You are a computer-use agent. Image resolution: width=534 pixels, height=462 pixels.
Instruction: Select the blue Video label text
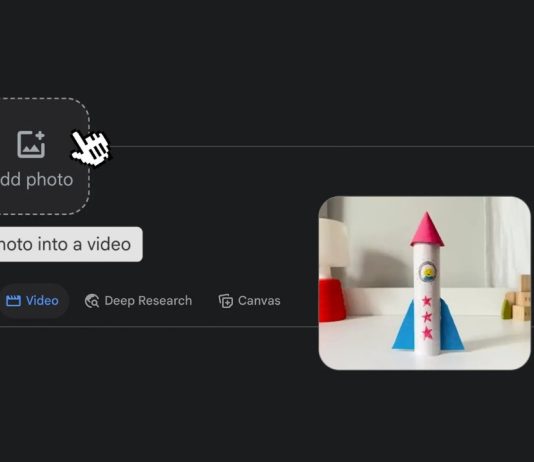[x=42, y=301]
